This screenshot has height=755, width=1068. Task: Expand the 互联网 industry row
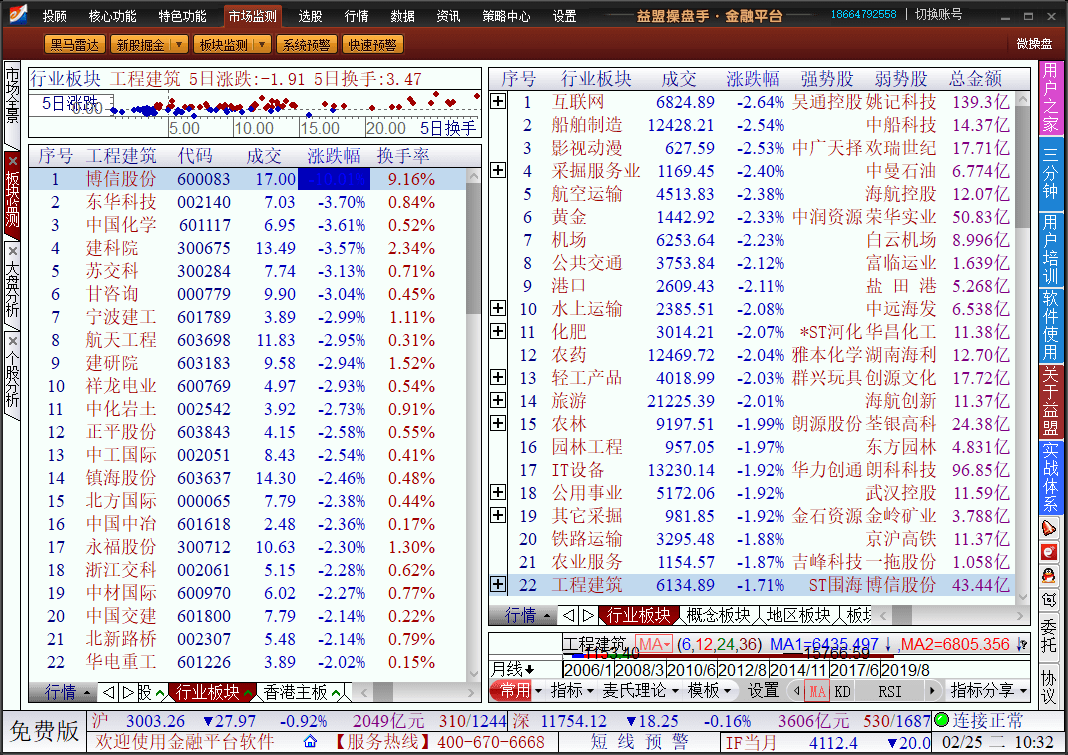(498, 101)
